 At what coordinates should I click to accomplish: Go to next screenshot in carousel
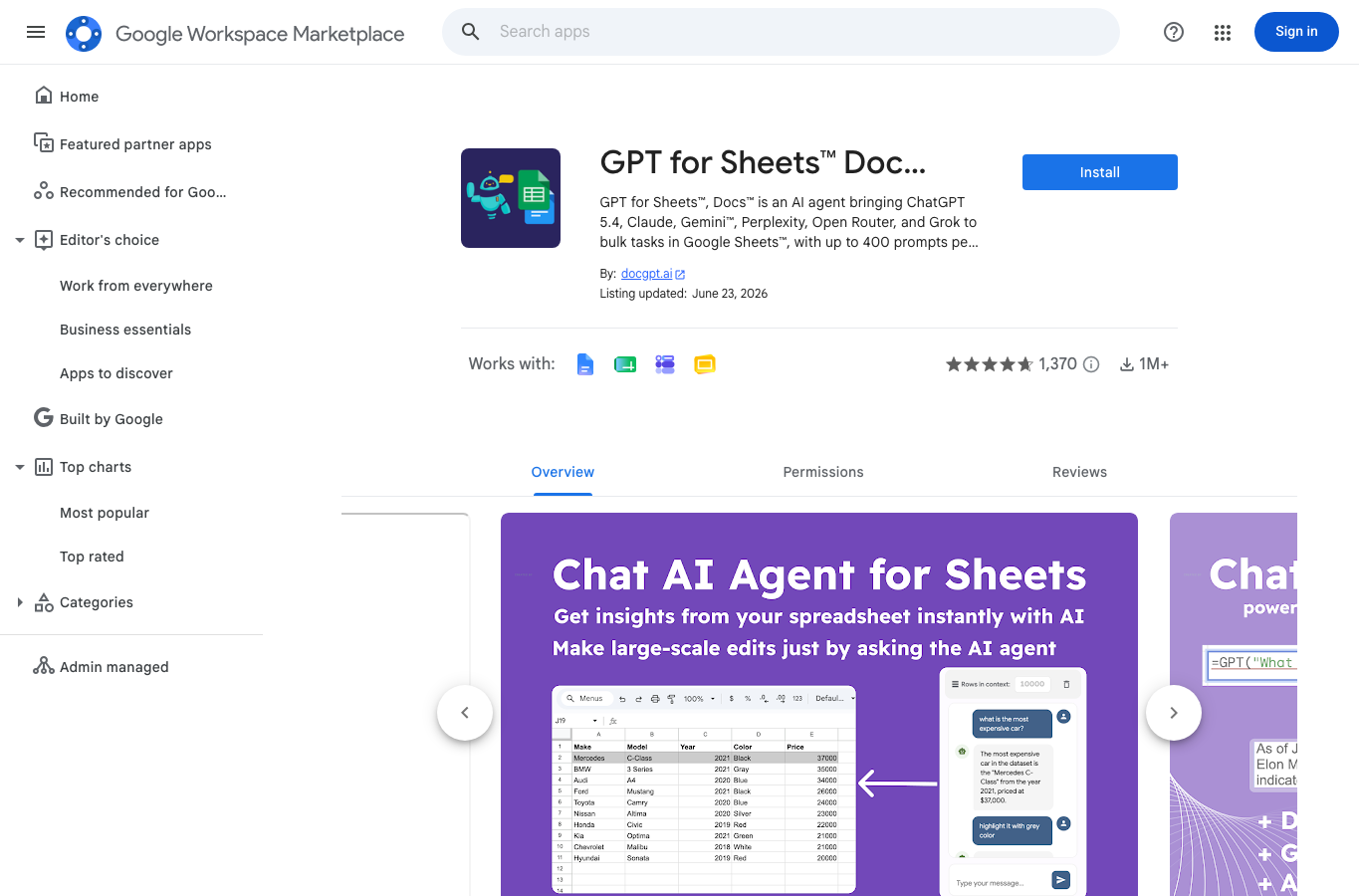1174,713
